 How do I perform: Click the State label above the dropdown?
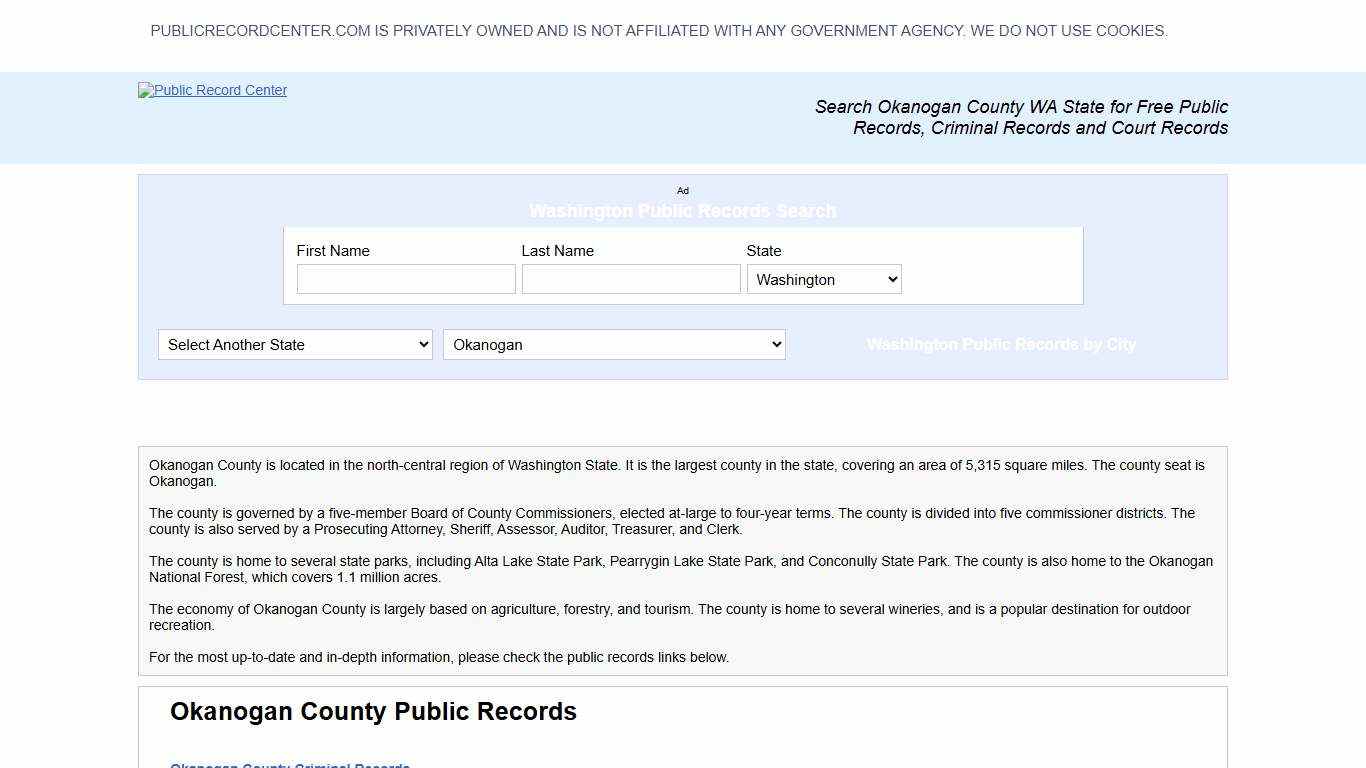763,251
